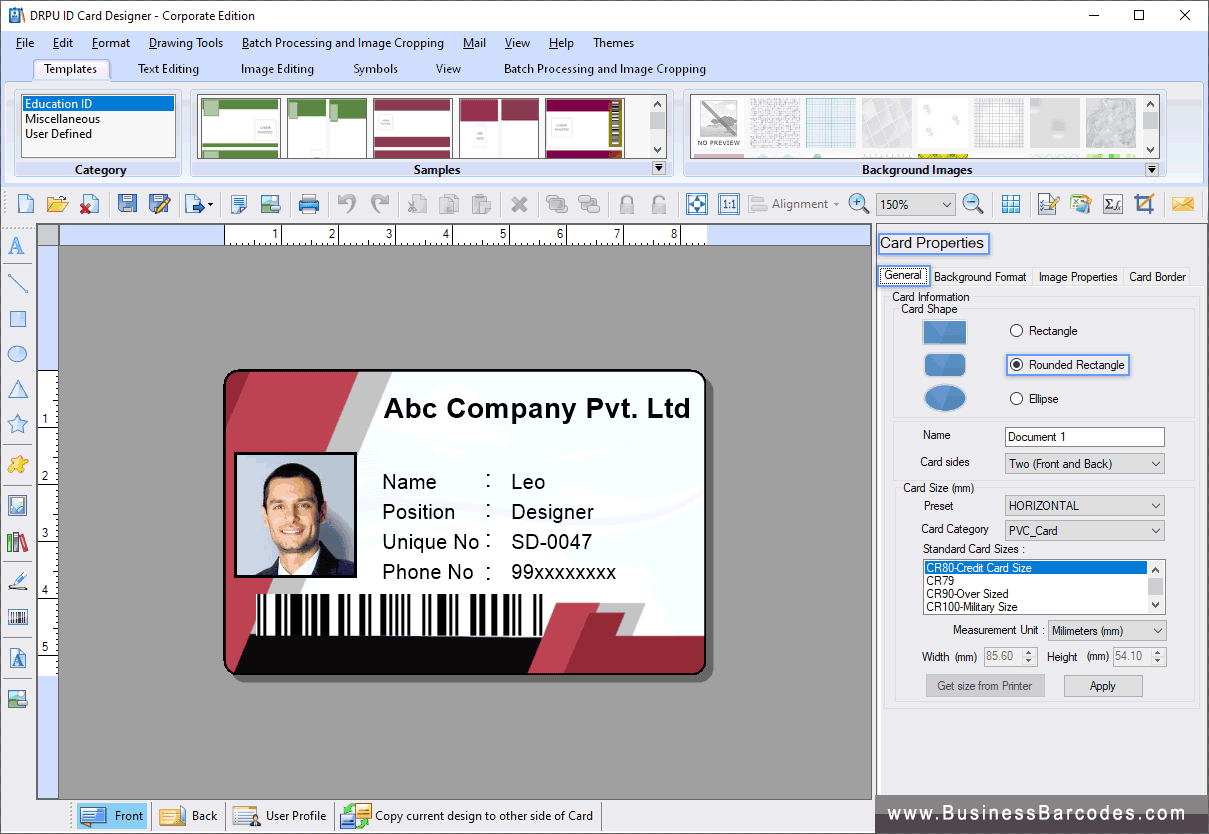Adjust the Width value stepper
Image resolution: width=1209 pixels, height=834 pixels.
[x=1029, y=656]
